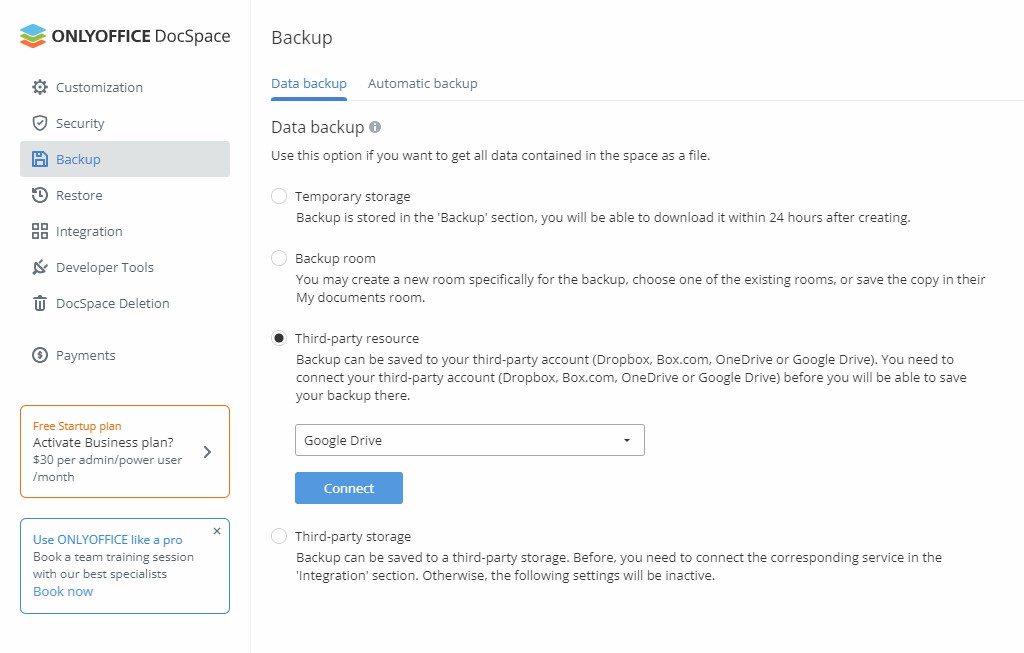Image resolution: width=1024 pixels, height=653 pixels.
Task: Dismiss the training session banner
Action: 216,531
